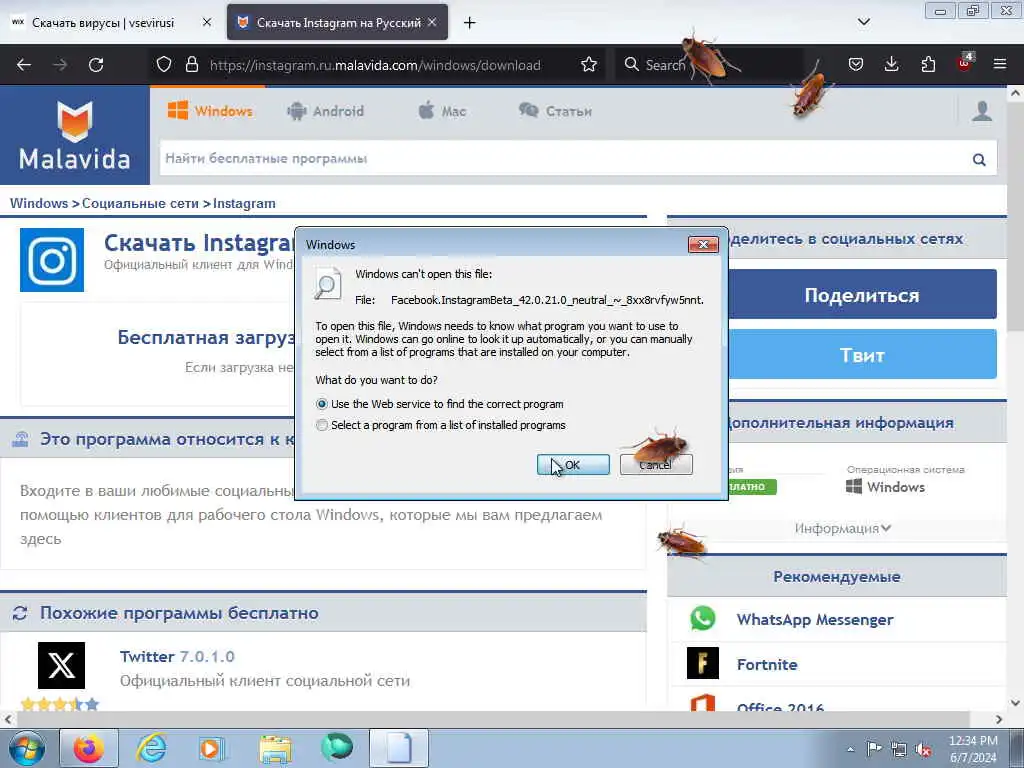The height and width of the screenshot is (768, 1024).
Task: Click OK in the Windows dialog
Action: 573,464
